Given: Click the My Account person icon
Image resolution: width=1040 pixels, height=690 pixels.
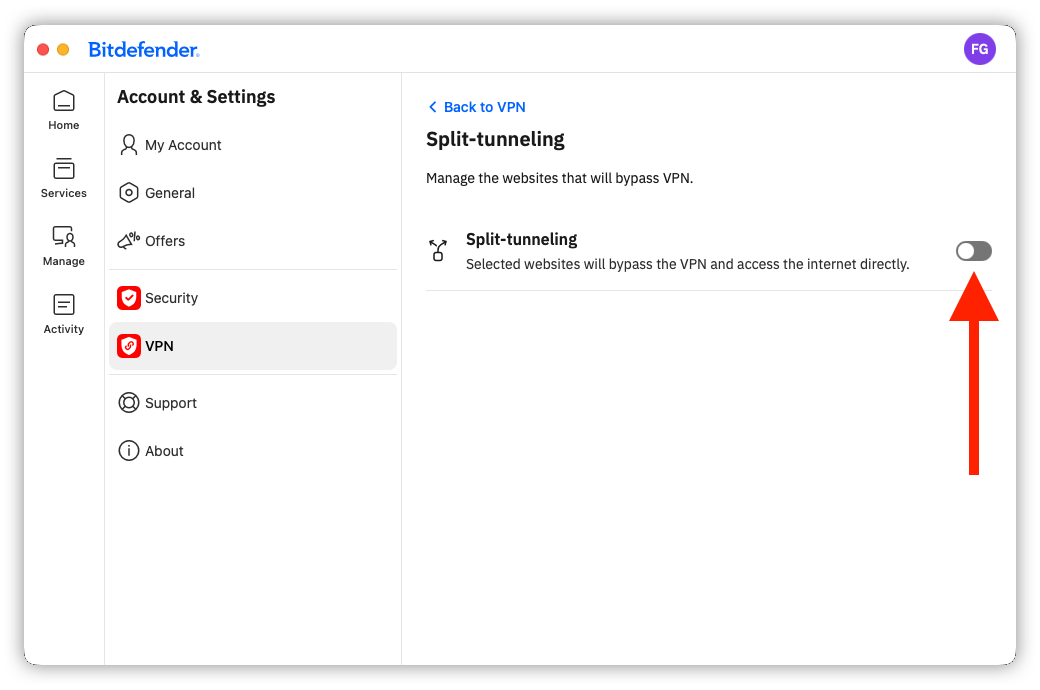Looking at the screenshot, I should [x=129, y=145].
